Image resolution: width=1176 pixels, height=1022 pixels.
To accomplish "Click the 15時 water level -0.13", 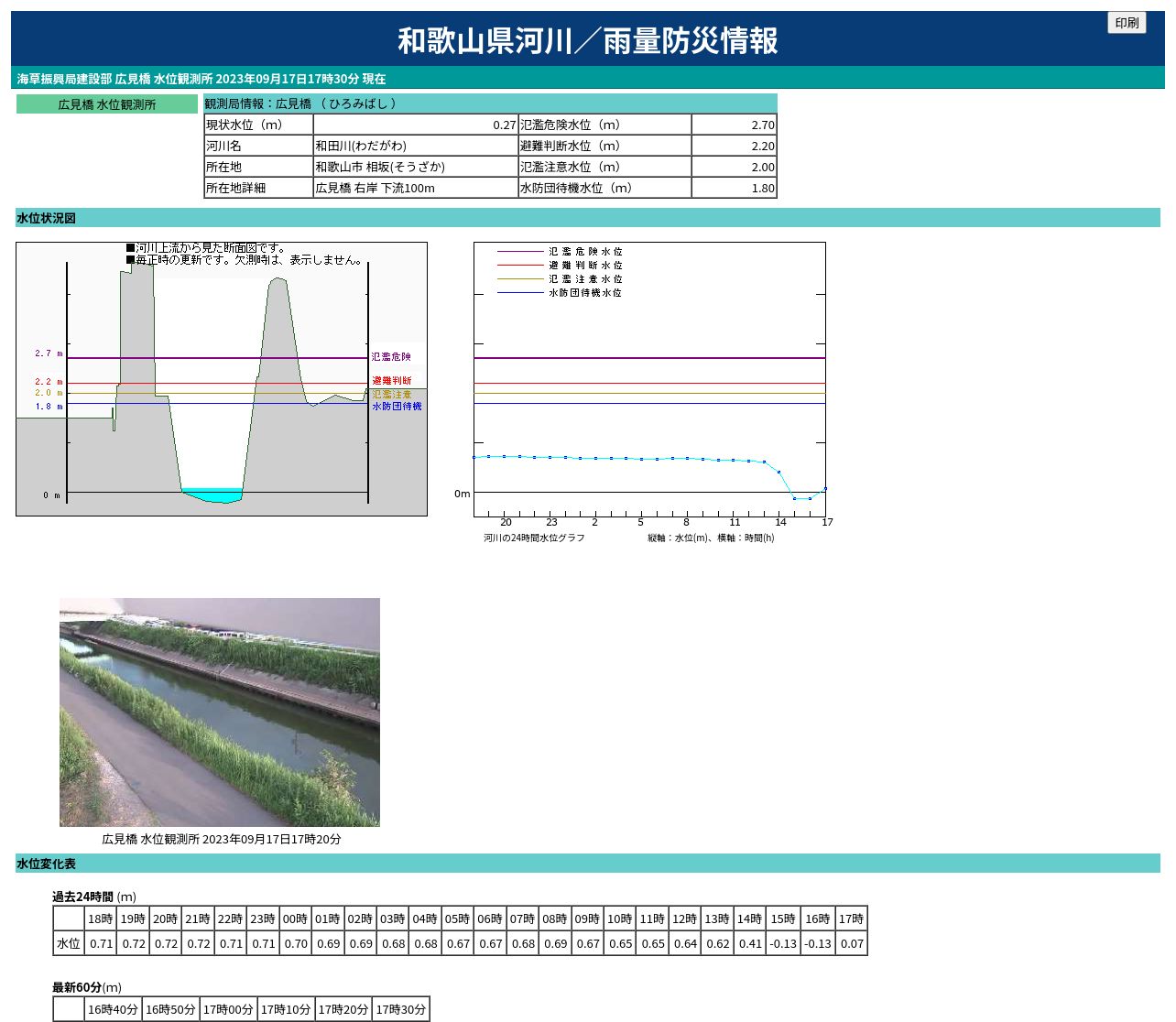I will coord(782,943).
